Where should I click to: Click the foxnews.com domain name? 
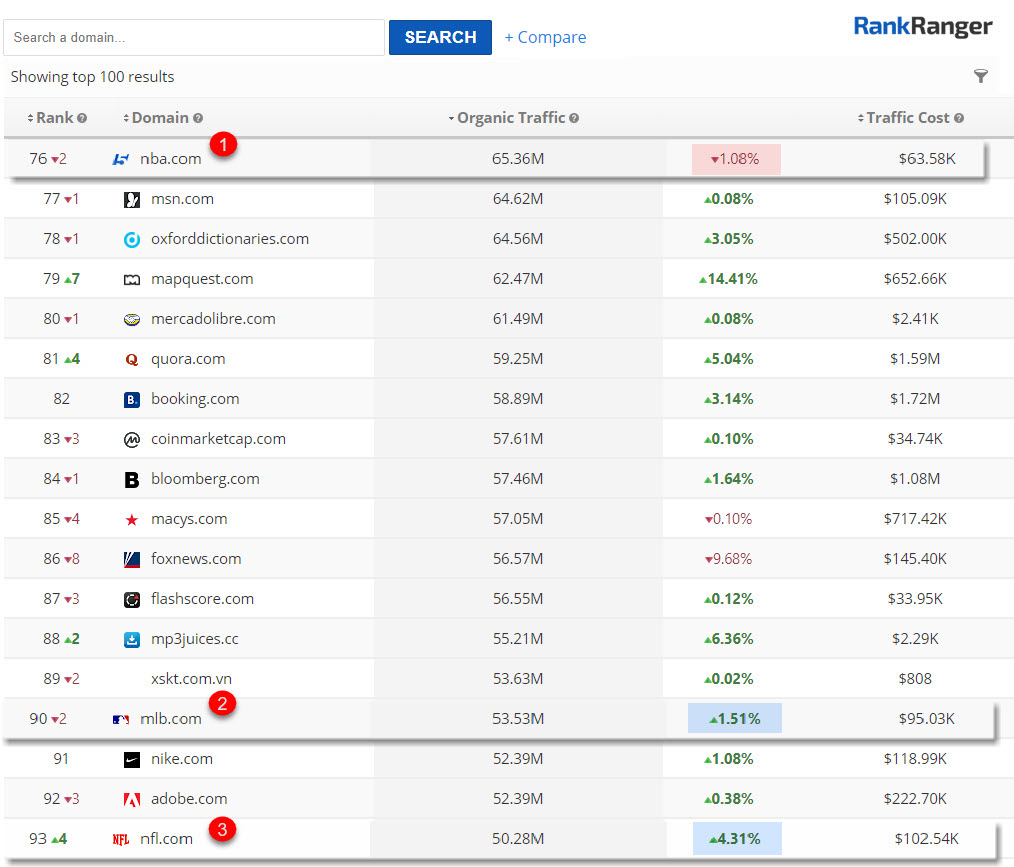(x=196, y=559)
